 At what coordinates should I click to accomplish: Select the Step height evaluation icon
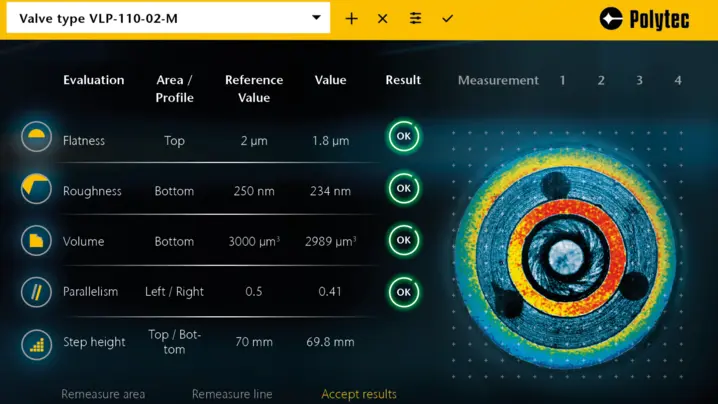[37, 344]
